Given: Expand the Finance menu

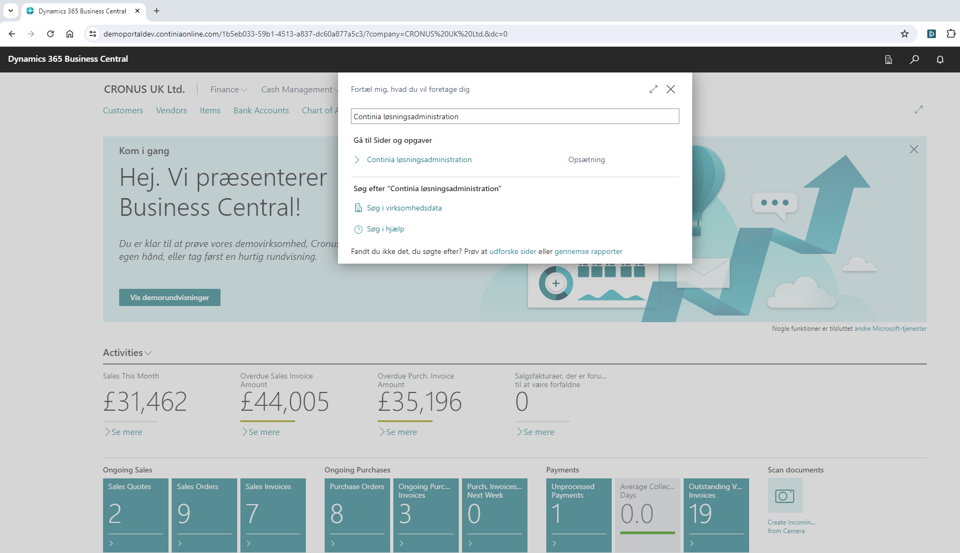Looking at the screenshot, I should (x=228, y=89).
